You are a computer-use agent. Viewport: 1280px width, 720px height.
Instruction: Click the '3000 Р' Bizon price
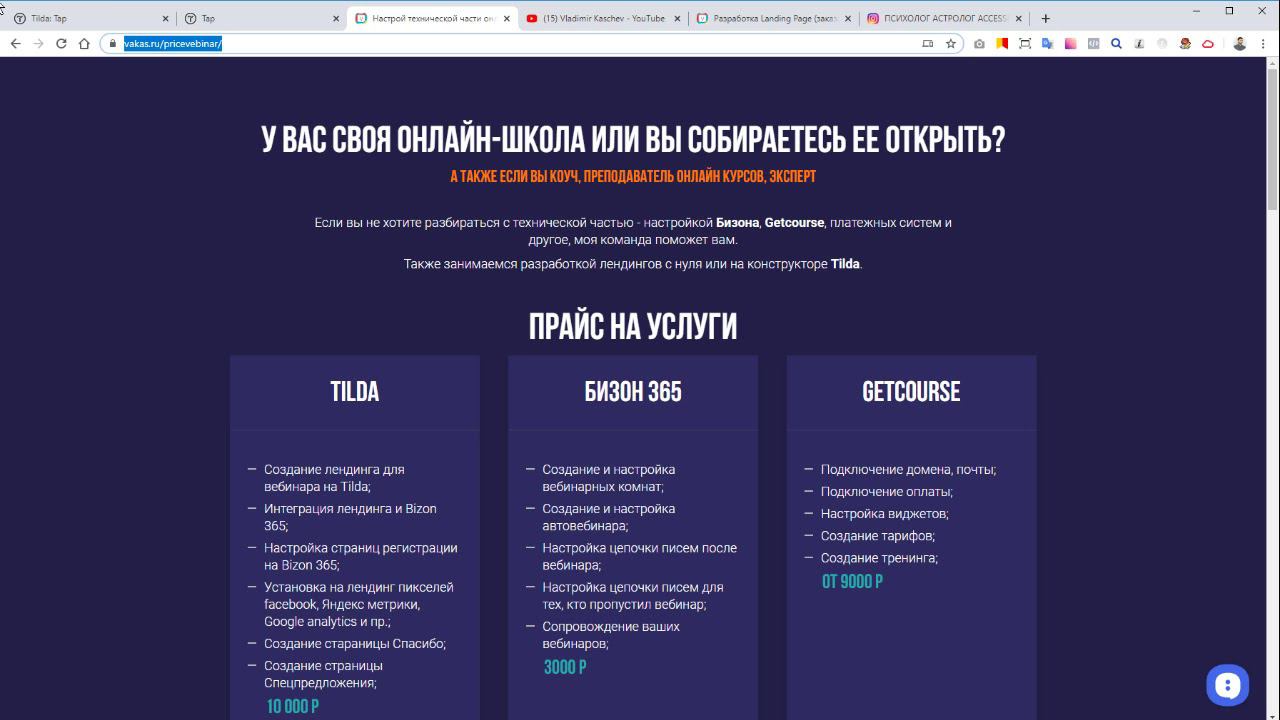(x=565, y=668)
